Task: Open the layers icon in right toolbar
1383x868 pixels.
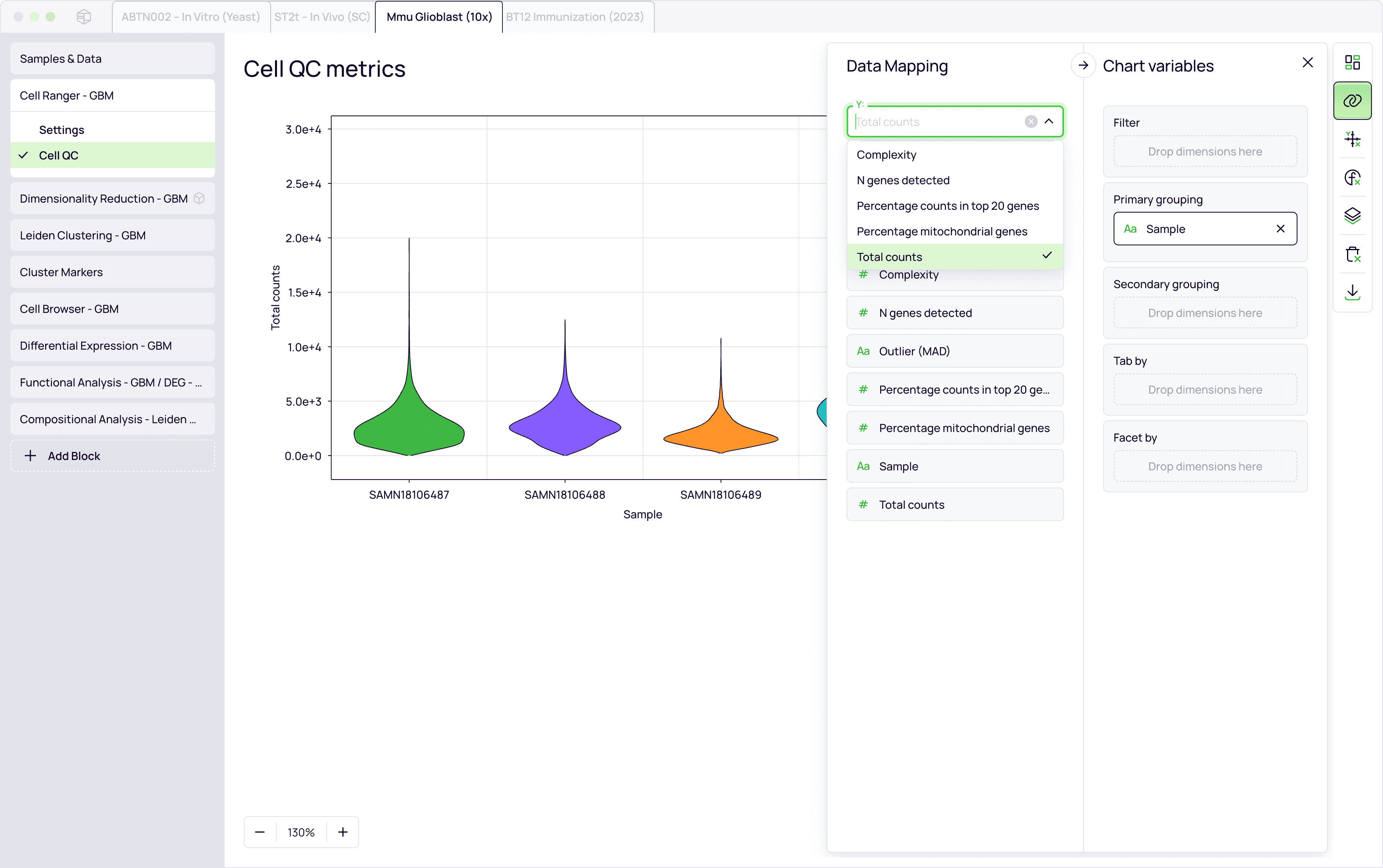Action: 1352,216
